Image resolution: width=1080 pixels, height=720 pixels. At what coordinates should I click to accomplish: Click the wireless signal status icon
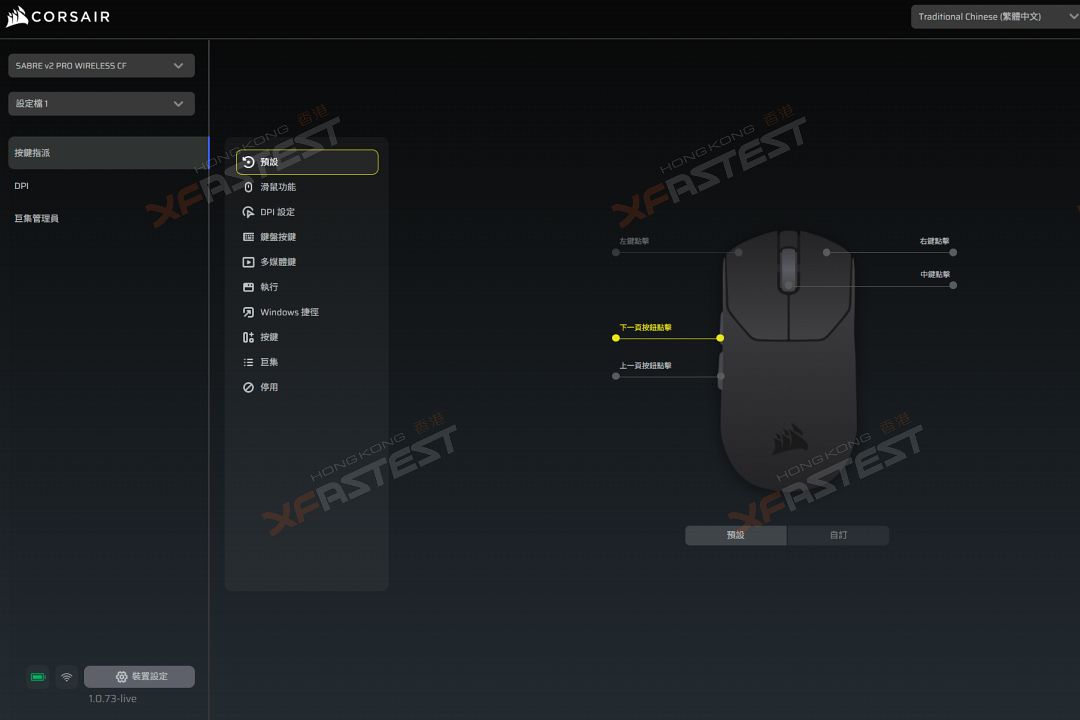pos(67,677)
